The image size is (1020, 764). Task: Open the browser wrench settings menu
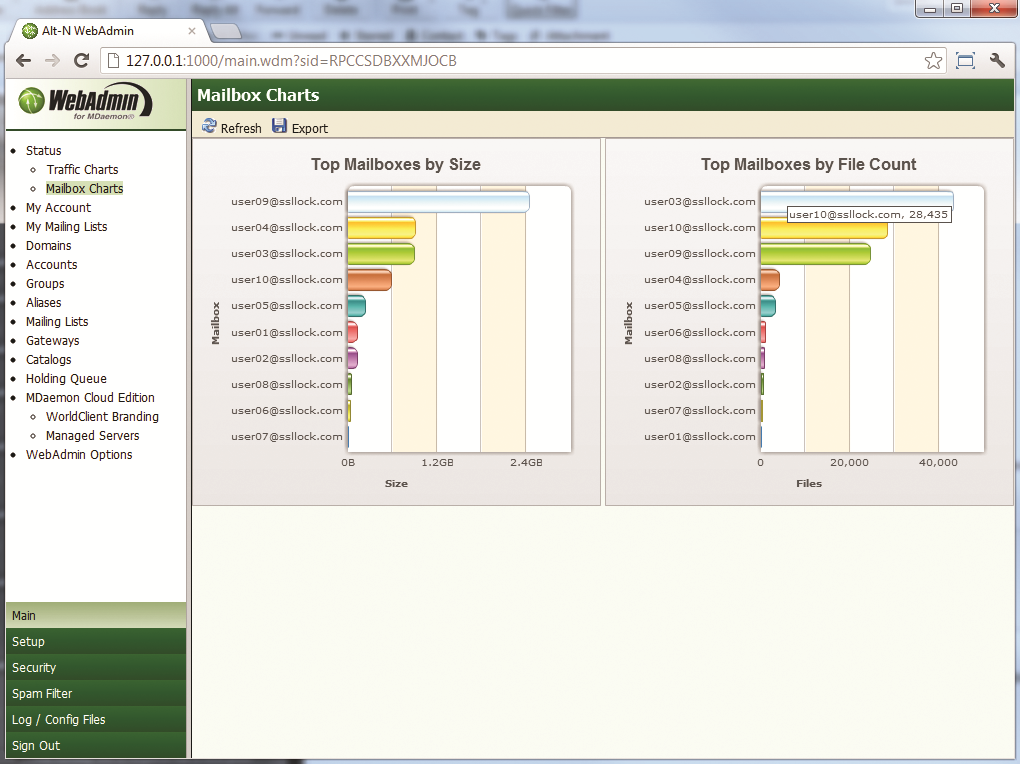pyautogui.click(x=997, y=61)
